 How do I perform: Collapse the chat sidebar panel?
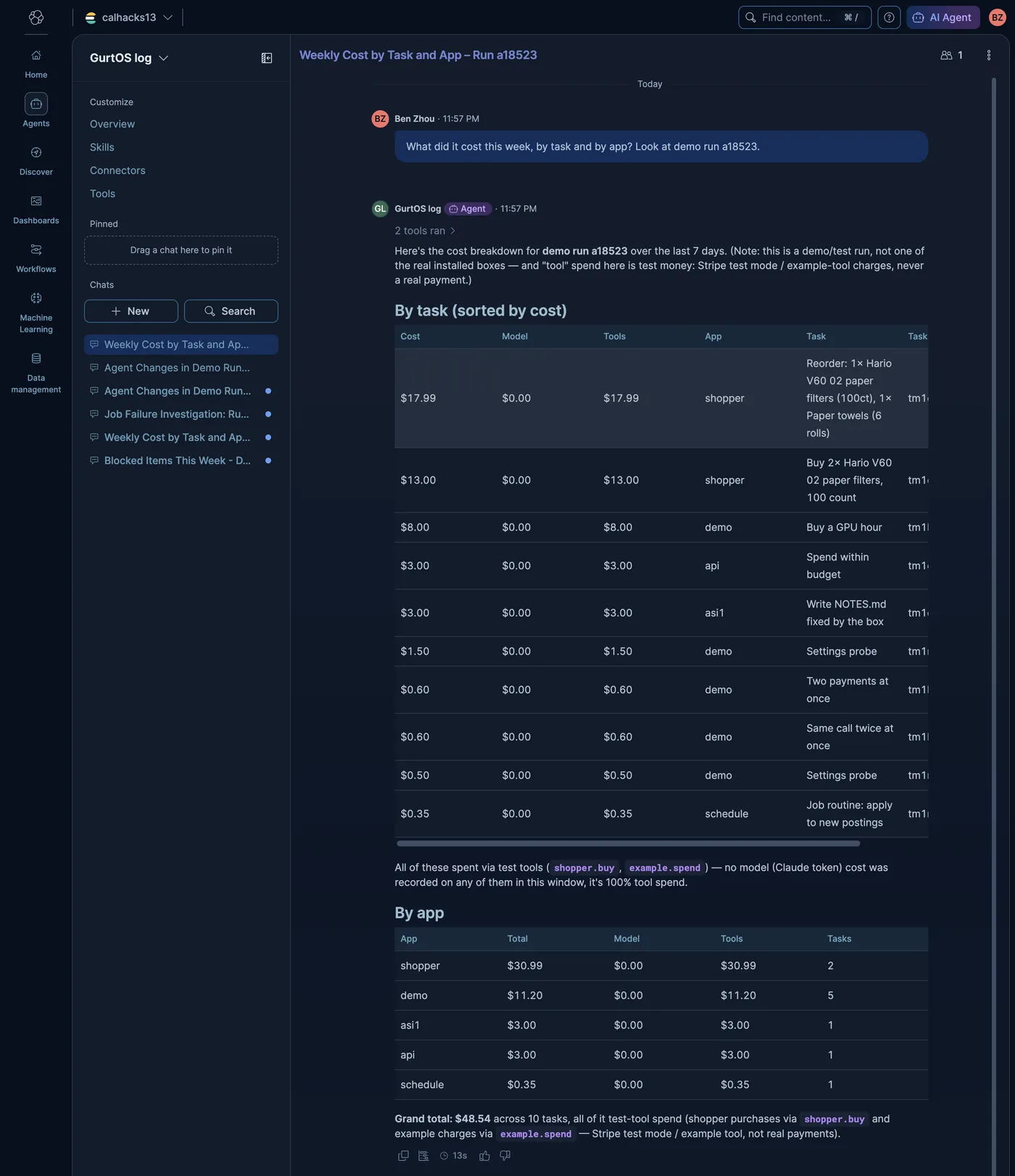(x=267, y=58)
